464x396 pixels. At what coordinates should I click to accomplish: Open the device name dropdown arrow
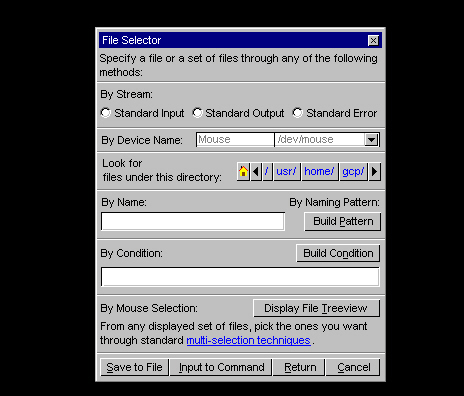coord(371,140)
